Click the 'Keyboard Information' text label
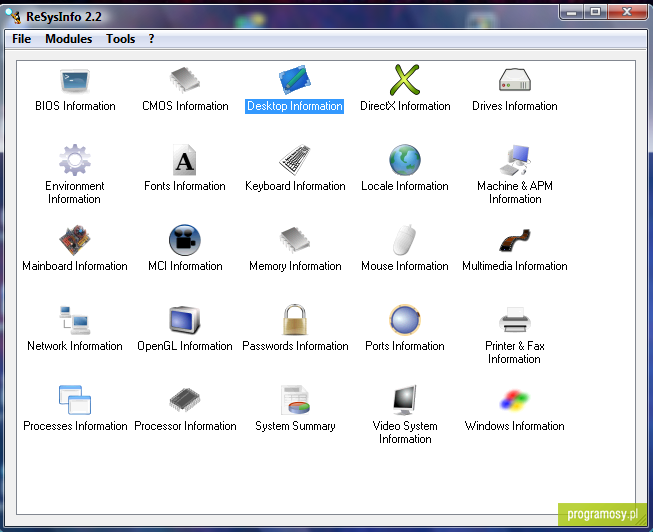Screen dimensions: 653x532 pos(295,186)
